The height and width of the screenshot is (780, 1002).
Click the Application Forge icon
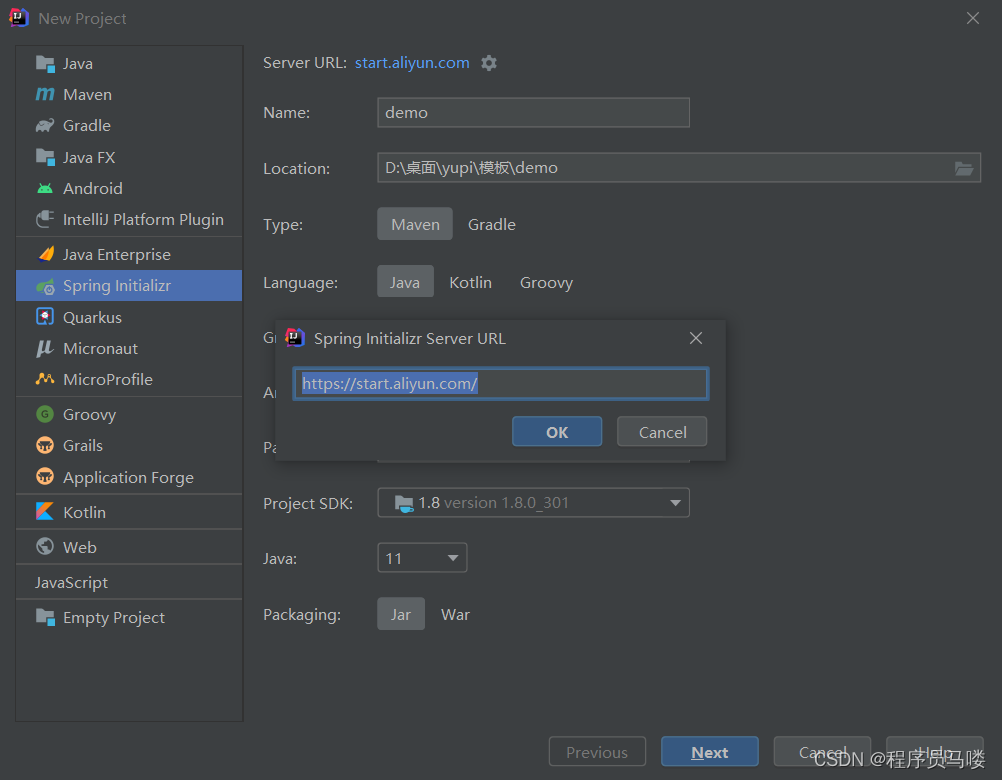(45, 477)
